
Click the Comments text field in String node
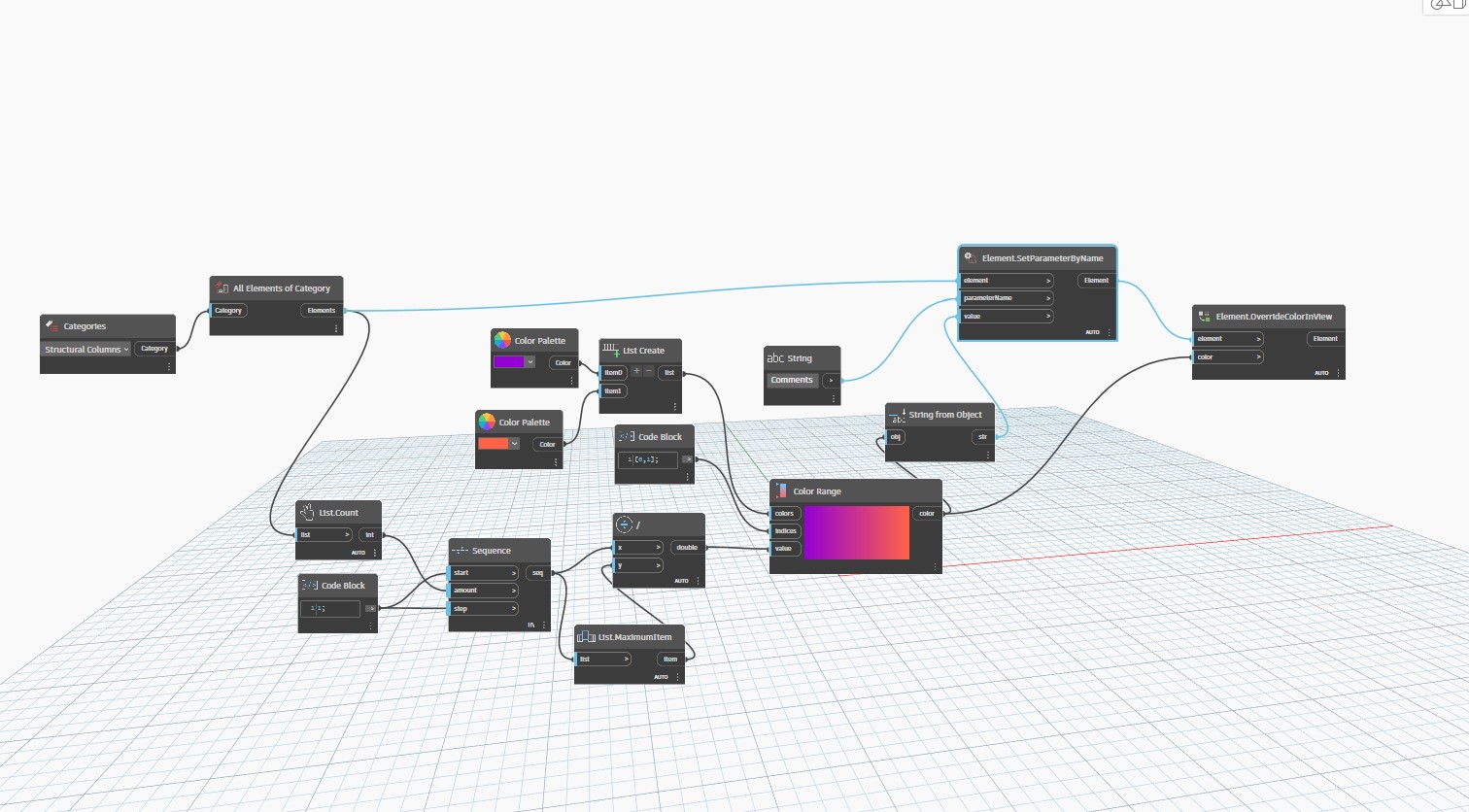[x=792, y=381]
